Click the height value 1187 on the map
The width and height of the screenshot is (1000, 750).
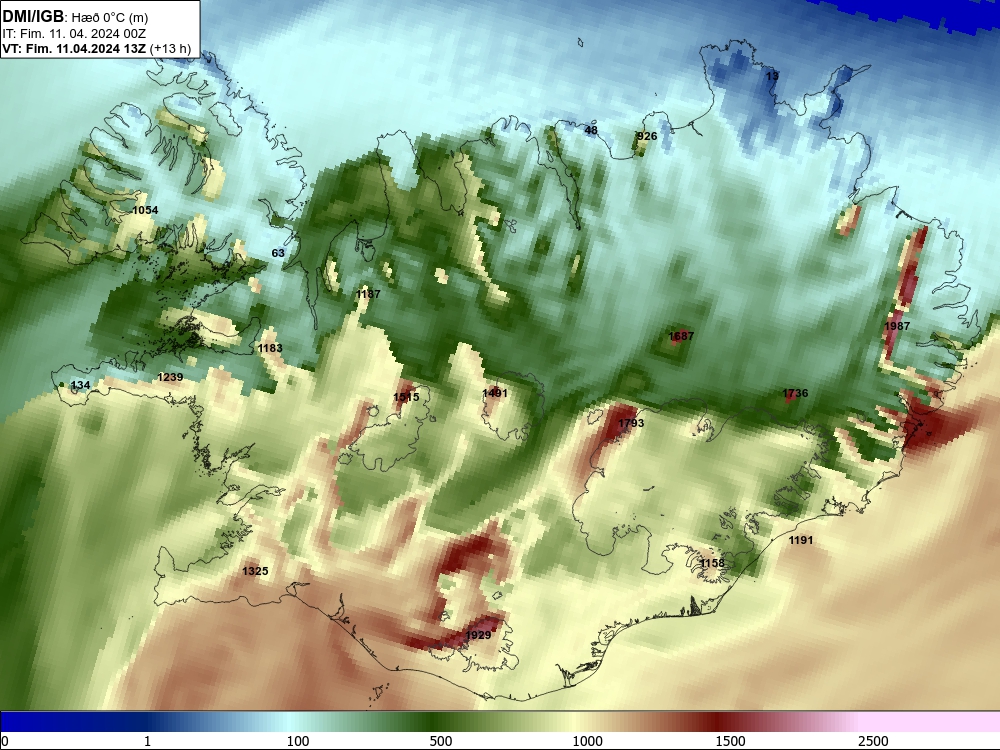[x=368, y=294]
